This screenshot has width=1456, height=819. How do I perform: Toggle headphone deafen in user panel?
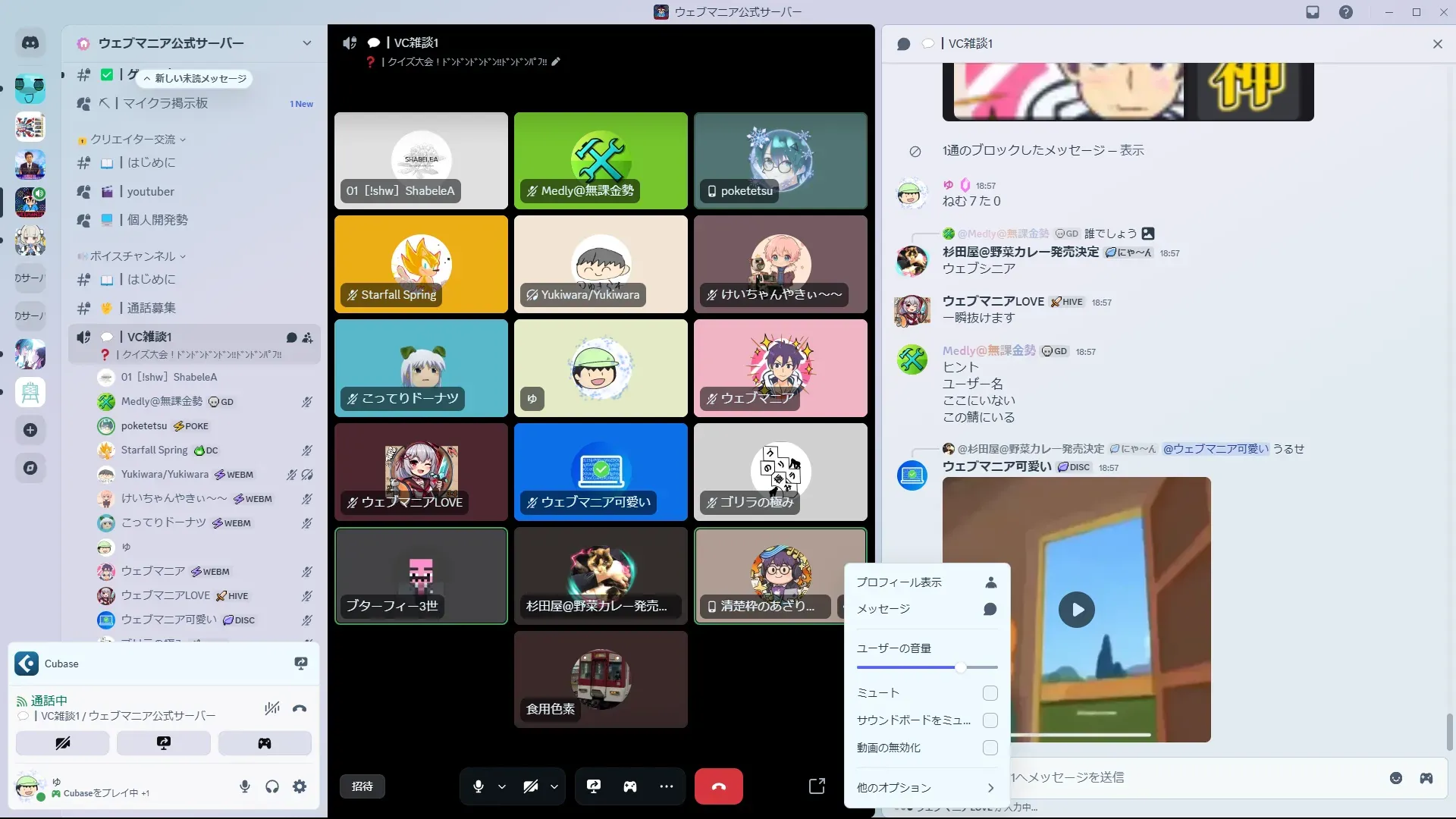(x=272, y=786)
